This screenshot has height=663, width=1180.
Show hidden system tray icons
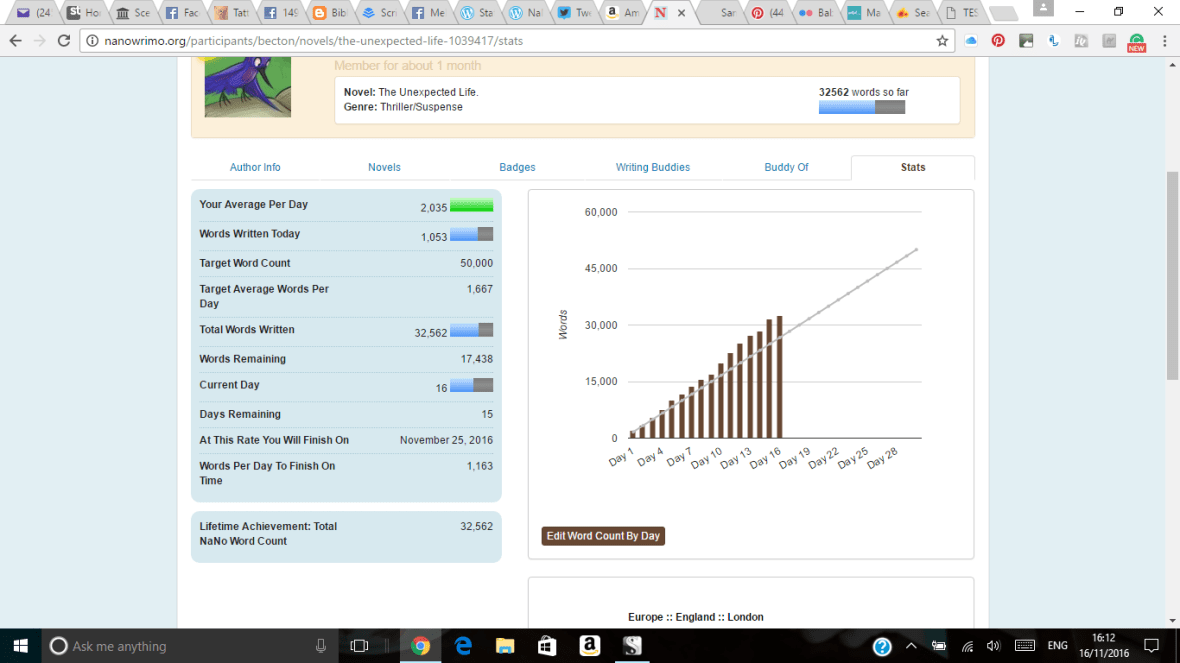coord(911,646)
